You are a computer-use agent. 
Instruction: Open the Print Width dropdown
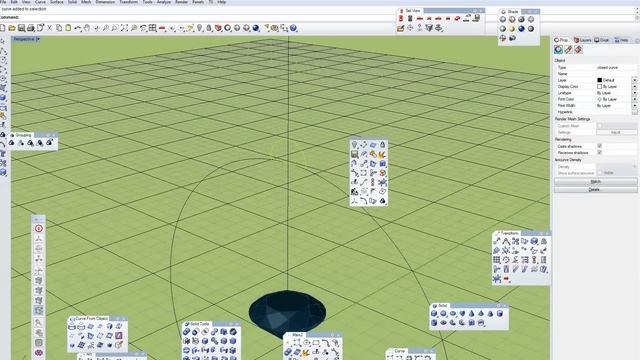(x=634, y=106)
